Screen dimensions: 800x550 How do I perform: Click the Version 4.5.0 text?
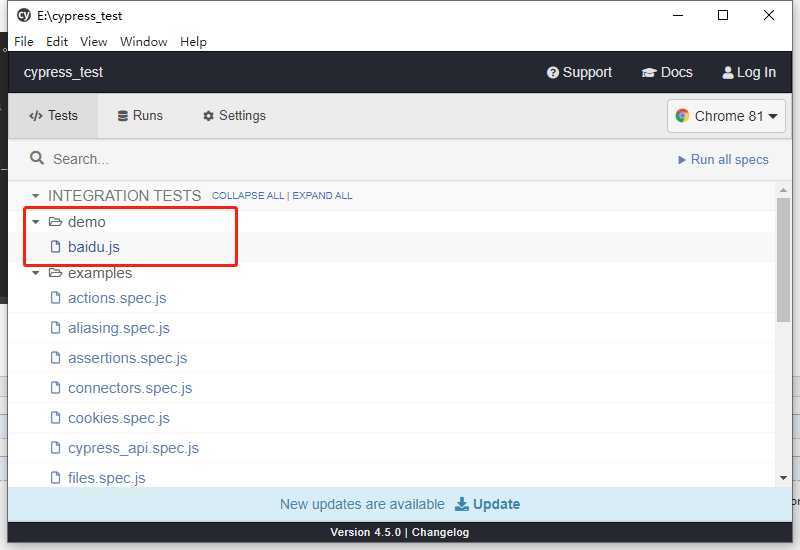tap(365, 532)
